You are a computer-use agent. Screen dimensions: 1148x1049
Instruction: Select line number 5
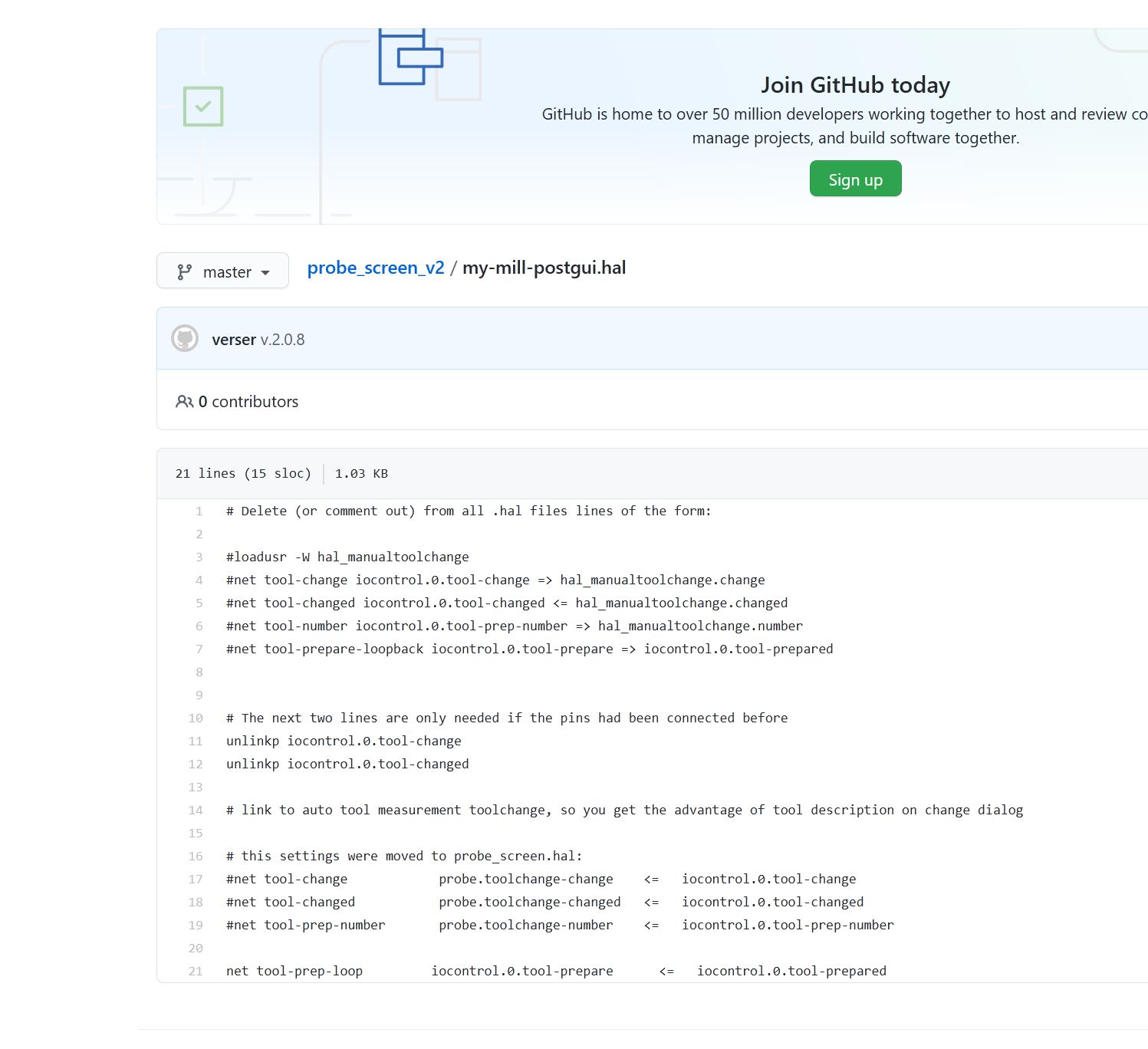point(199,603)
